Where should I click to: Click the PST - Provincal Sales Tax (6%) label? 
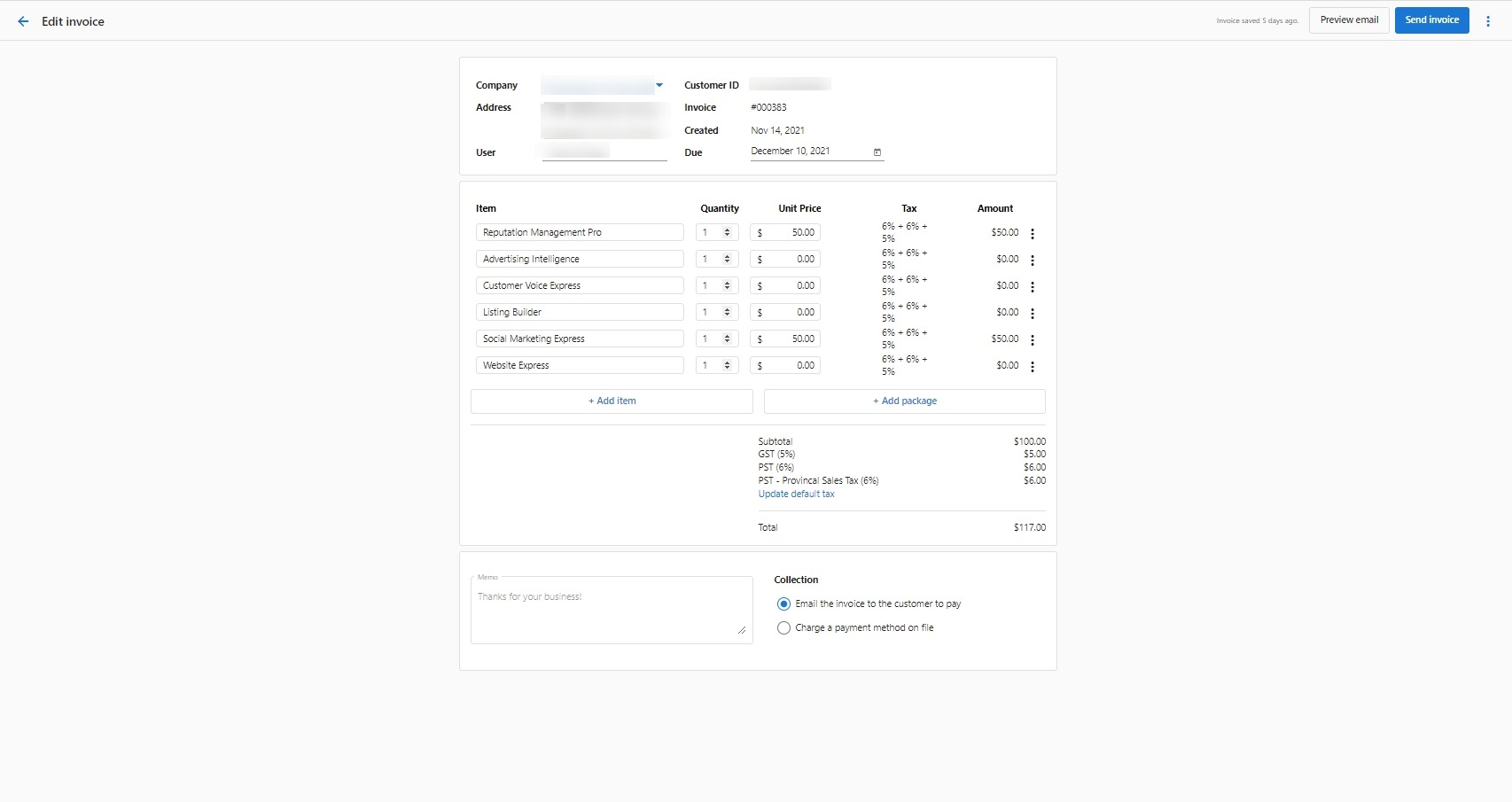click(818, 481)
